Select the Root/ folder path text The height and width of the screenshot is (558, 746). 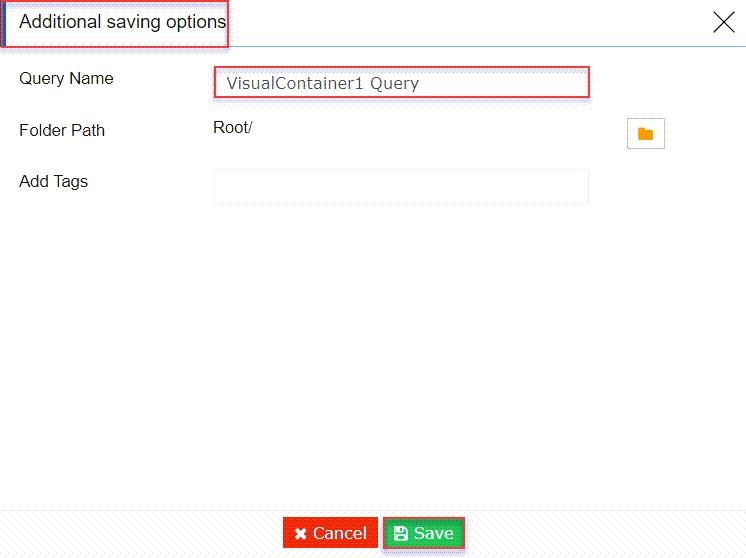coord(233,127)
